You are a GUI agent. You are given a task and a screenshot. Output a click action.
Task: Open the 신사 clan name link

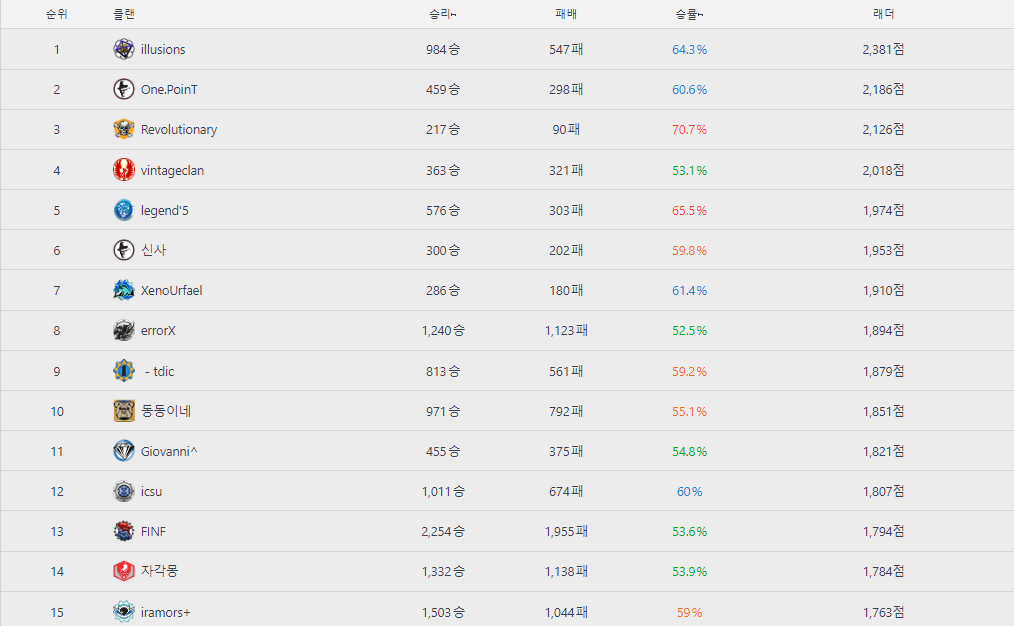pos(153,250)
